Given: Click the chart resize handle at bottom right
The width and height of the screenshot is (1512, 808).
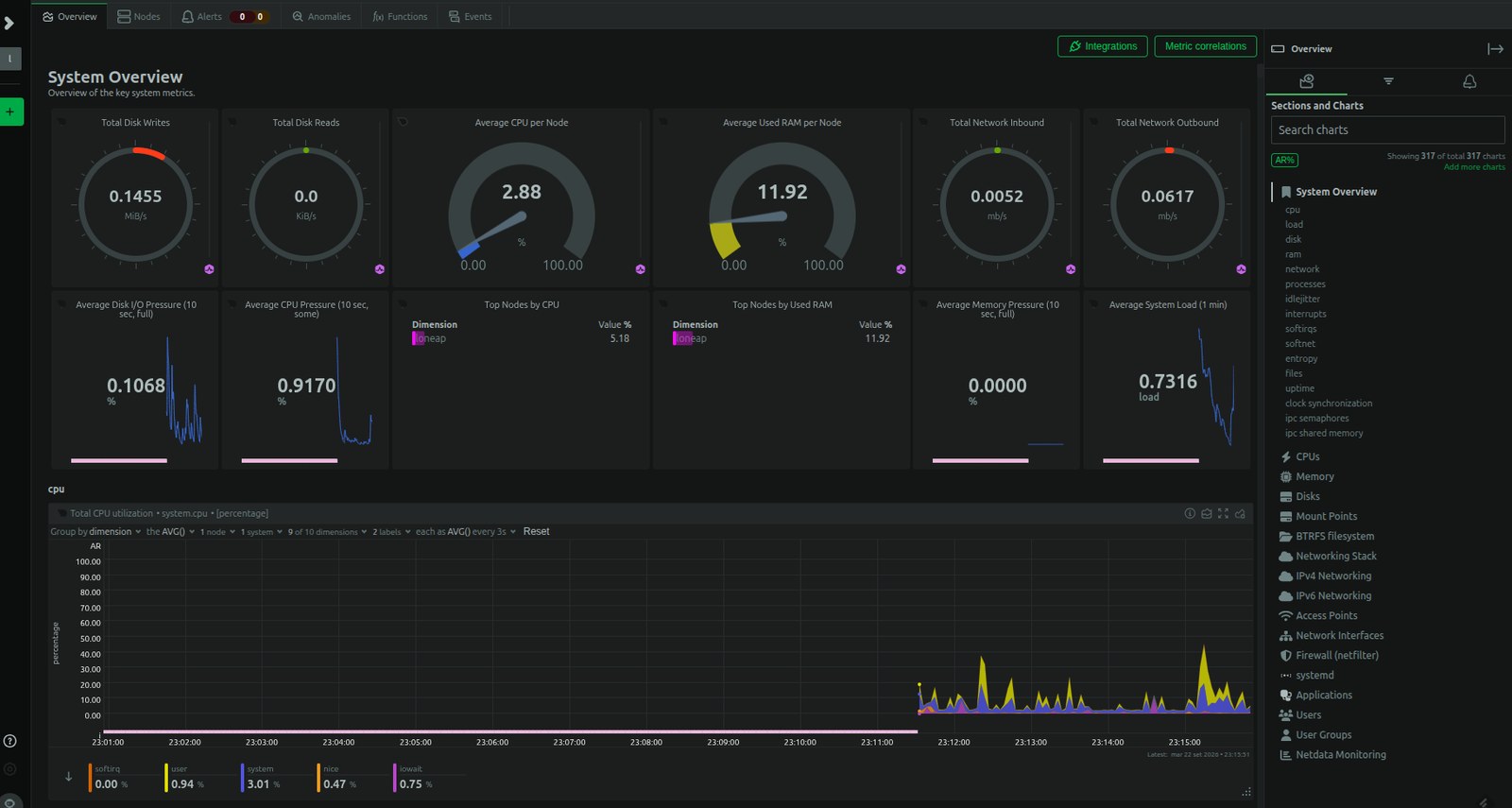Looking at the screenshot, I should click(x=1246, y=792).
